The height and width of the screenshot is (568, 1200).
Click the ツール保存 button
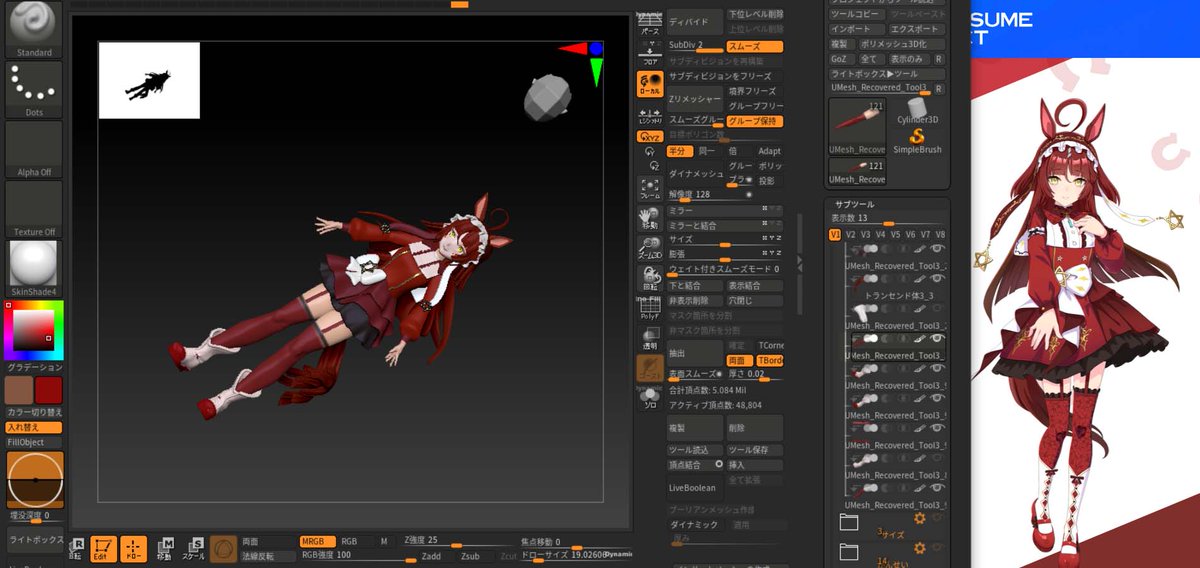(x=755, y=450)
